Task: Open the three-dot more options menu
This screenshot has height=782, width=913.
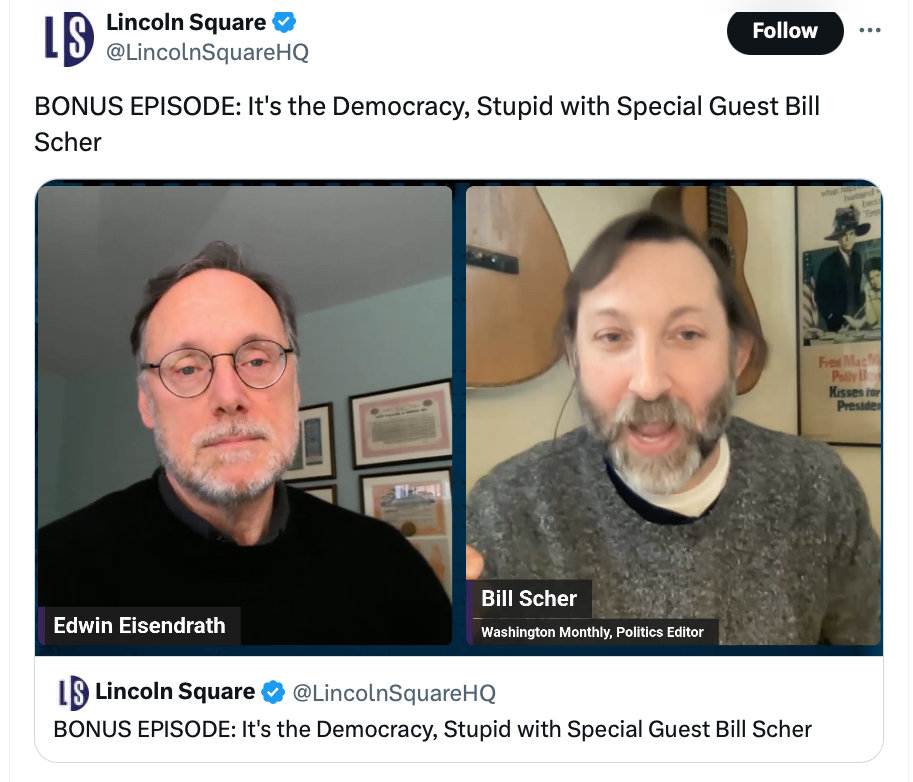Action: 870,31
